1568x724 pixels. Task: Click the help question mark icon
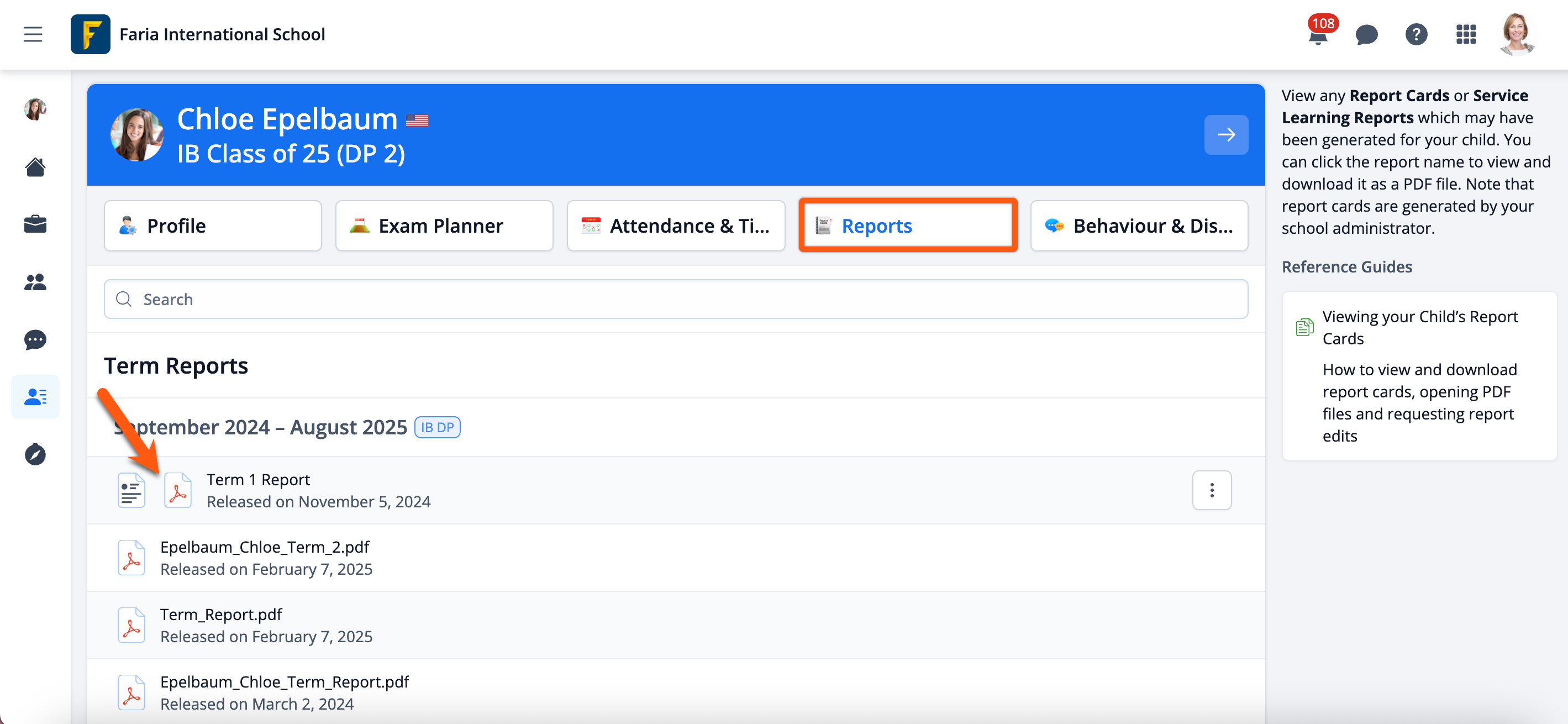(x=1417, y=35)
